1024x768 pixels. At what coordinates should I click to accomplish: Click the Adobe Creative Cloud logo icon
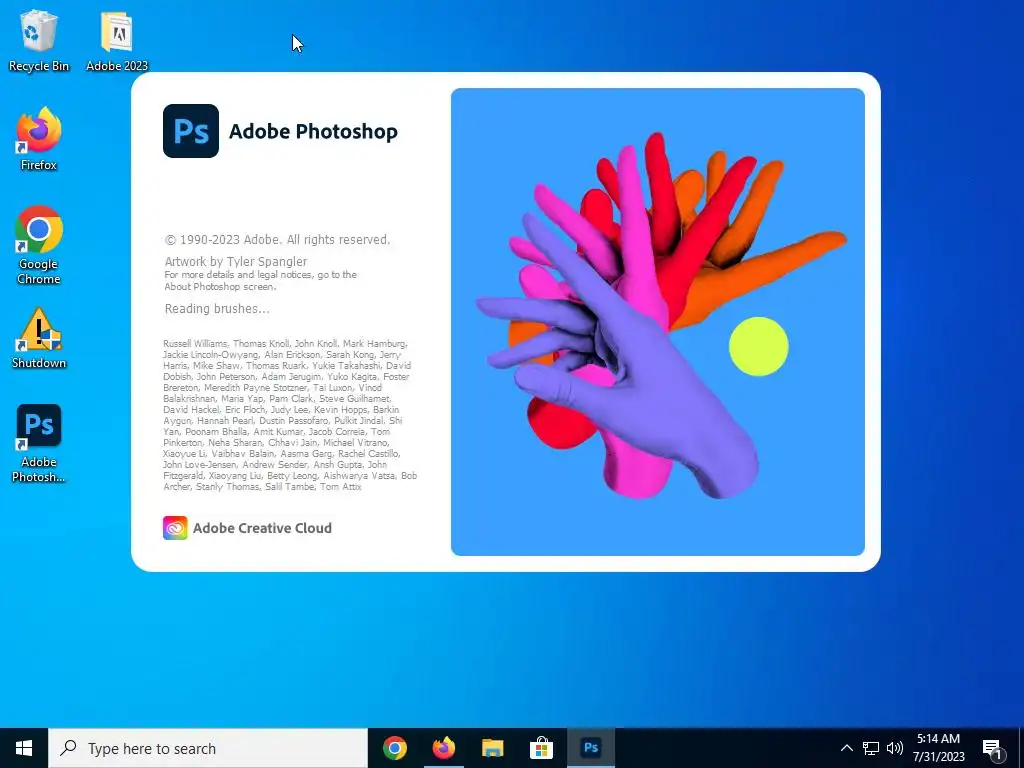coord(175,528)
